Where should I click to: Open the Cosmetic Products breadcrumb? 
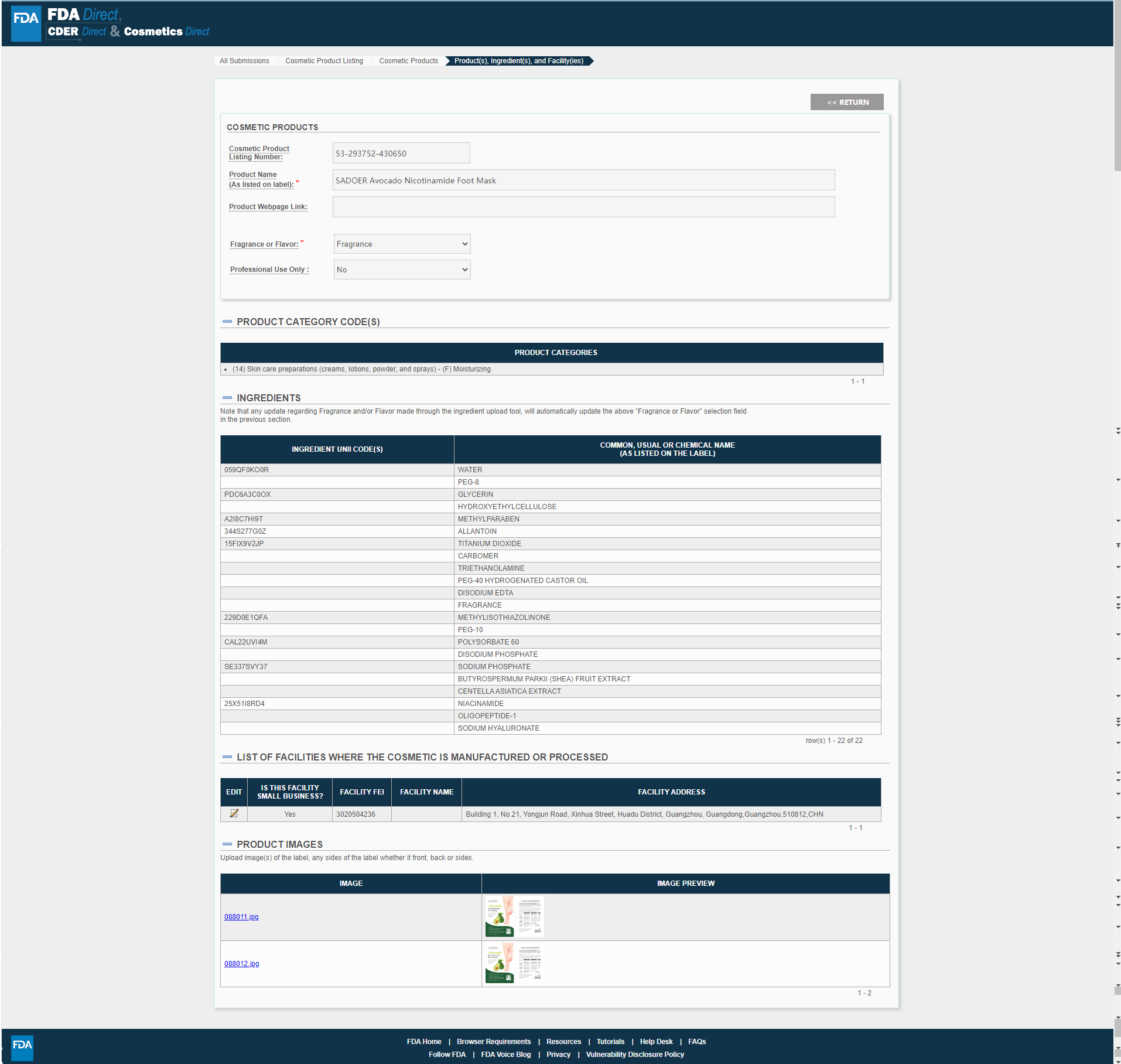point(408,61)
